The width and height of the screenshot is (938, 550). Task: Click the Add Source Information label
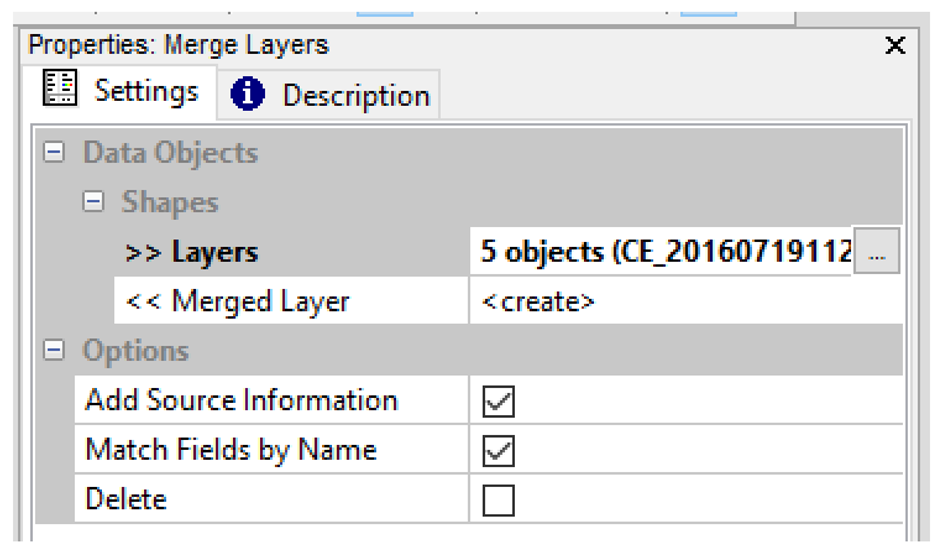pos(241,401)
